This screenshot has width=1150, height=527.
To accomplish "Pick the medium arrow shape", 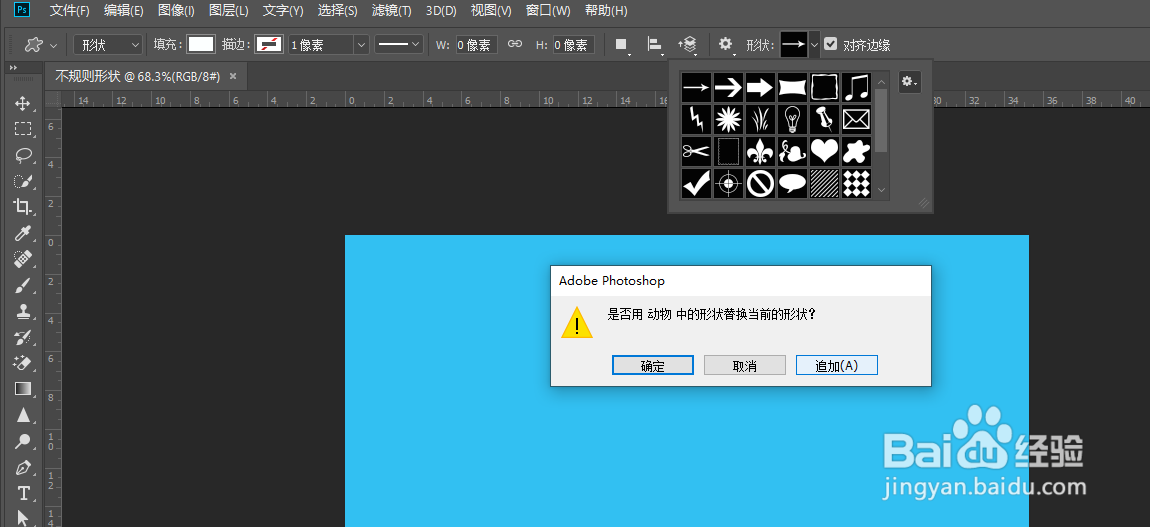I will 728,87.
